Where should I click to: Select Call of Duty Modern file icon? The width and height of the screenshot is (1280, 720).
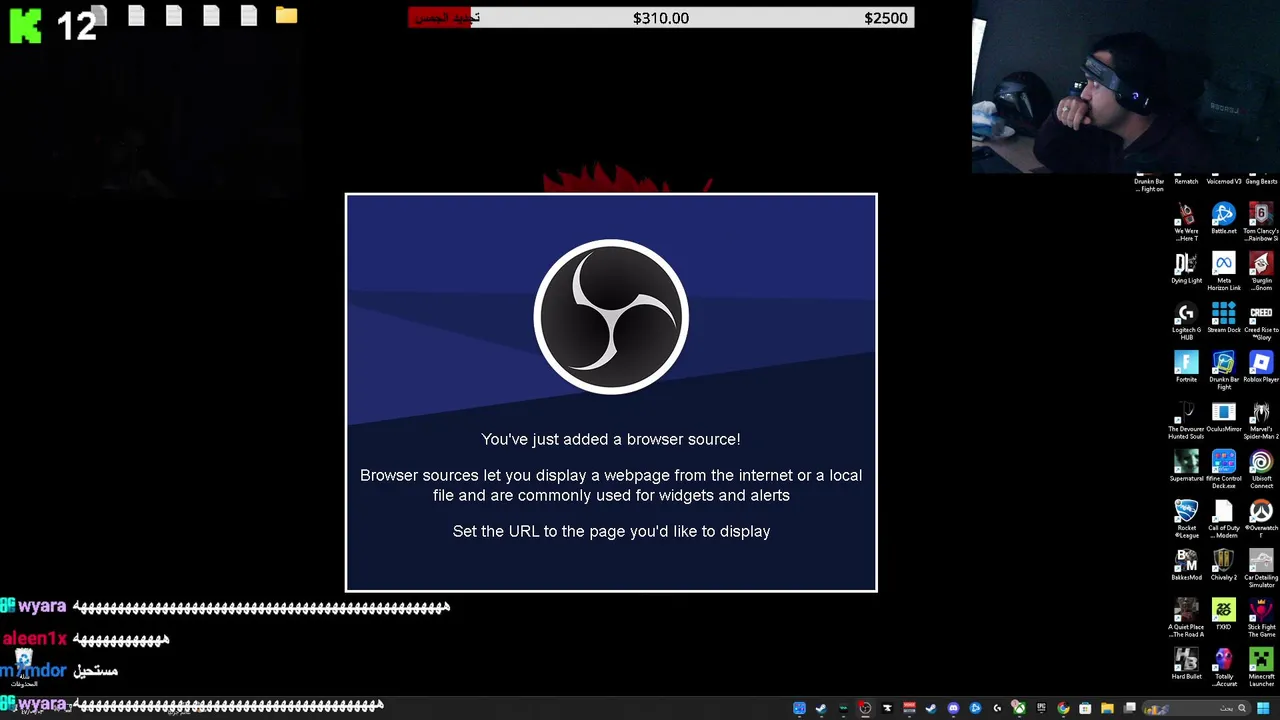click(1224, 520)
